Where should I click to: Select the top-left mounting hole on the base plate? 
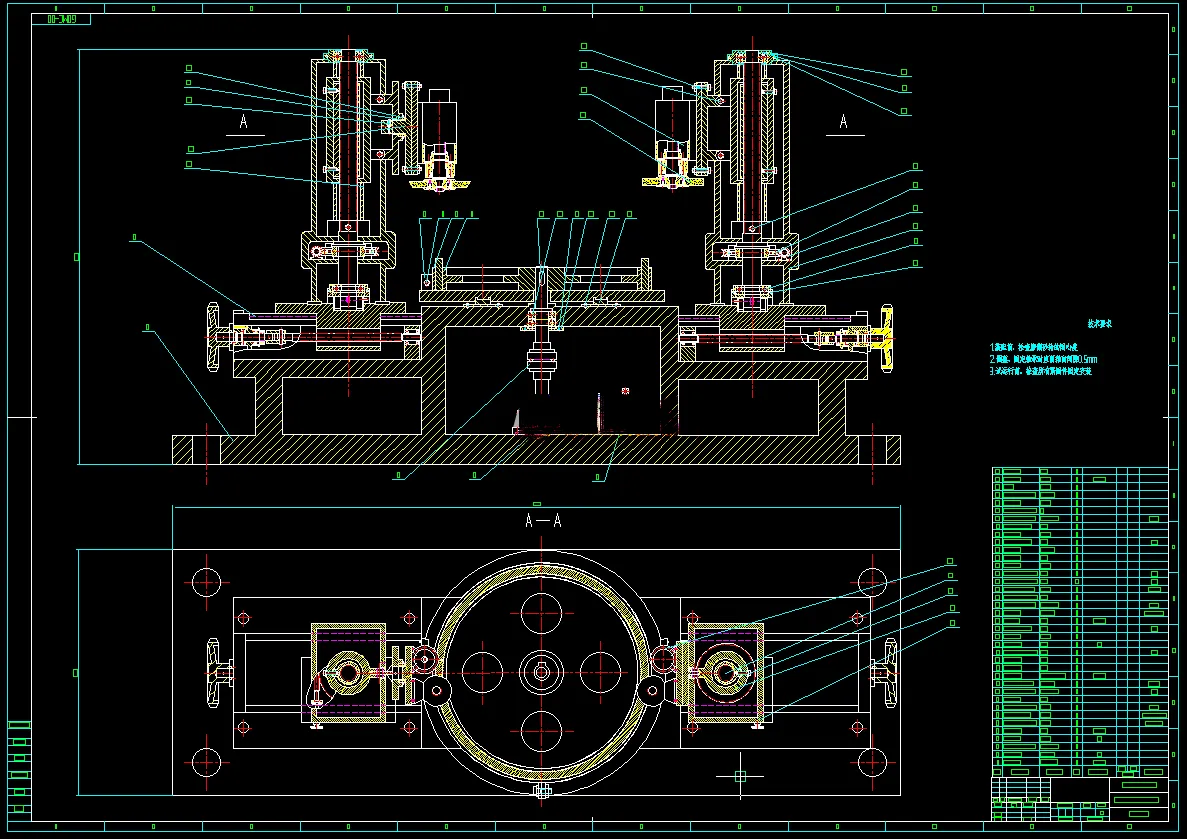pos(207,582)
